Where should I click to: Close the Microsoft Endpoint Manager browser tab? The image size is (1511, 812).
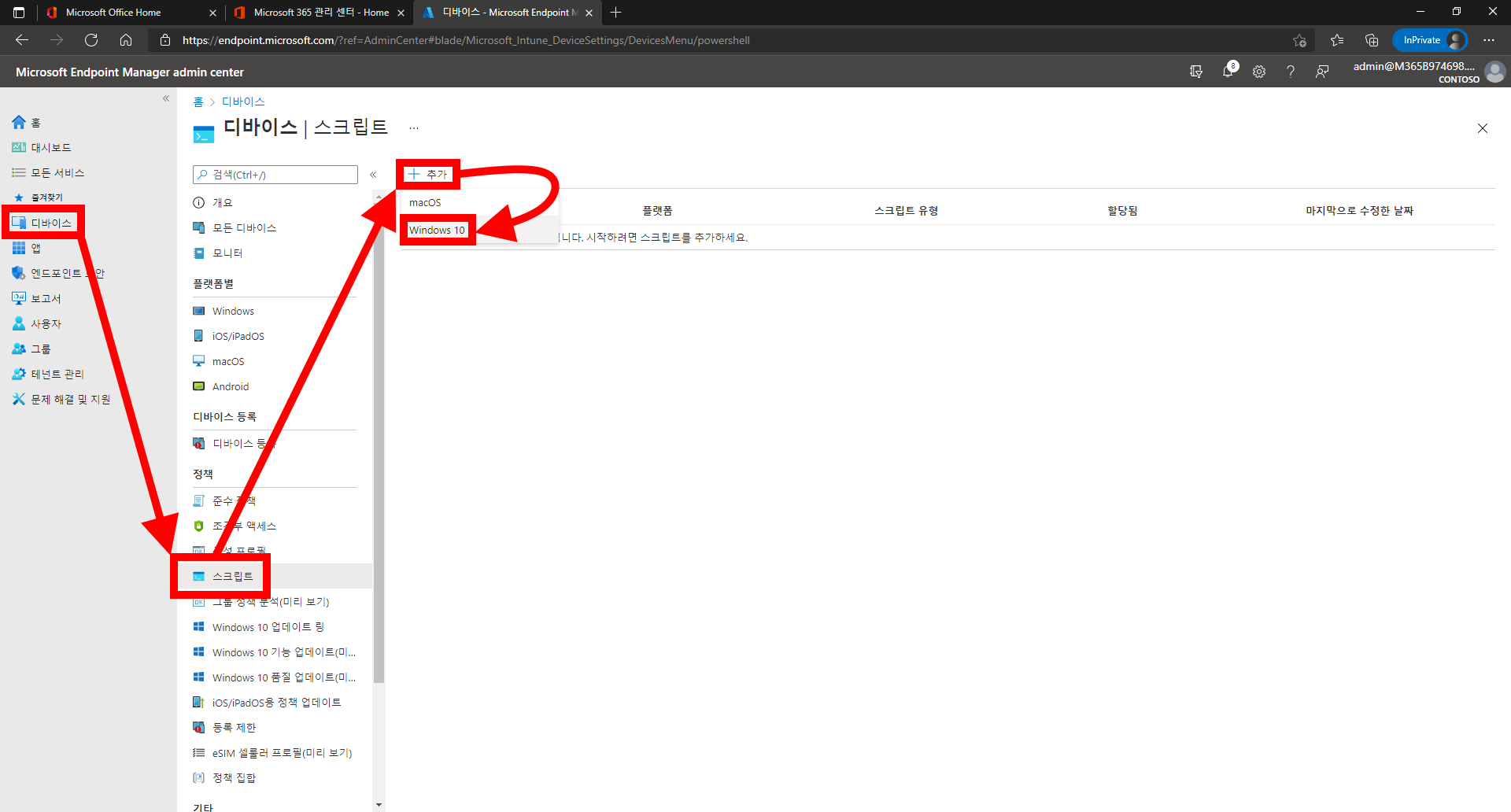tap(589, 13)
